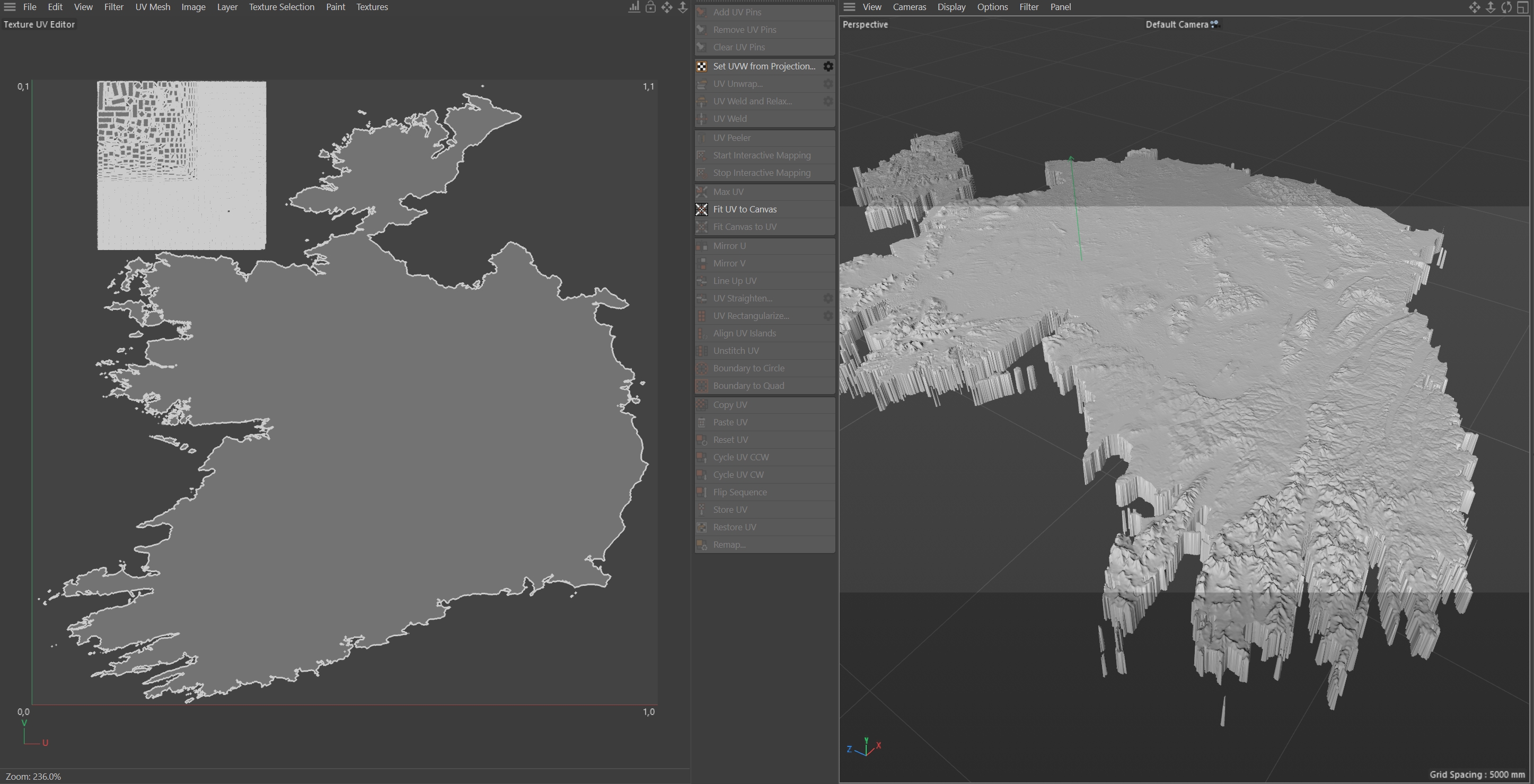Click the UV editor zoom arrow icon
This screenshot has width=1534, height=784.
tap(682, 7)
